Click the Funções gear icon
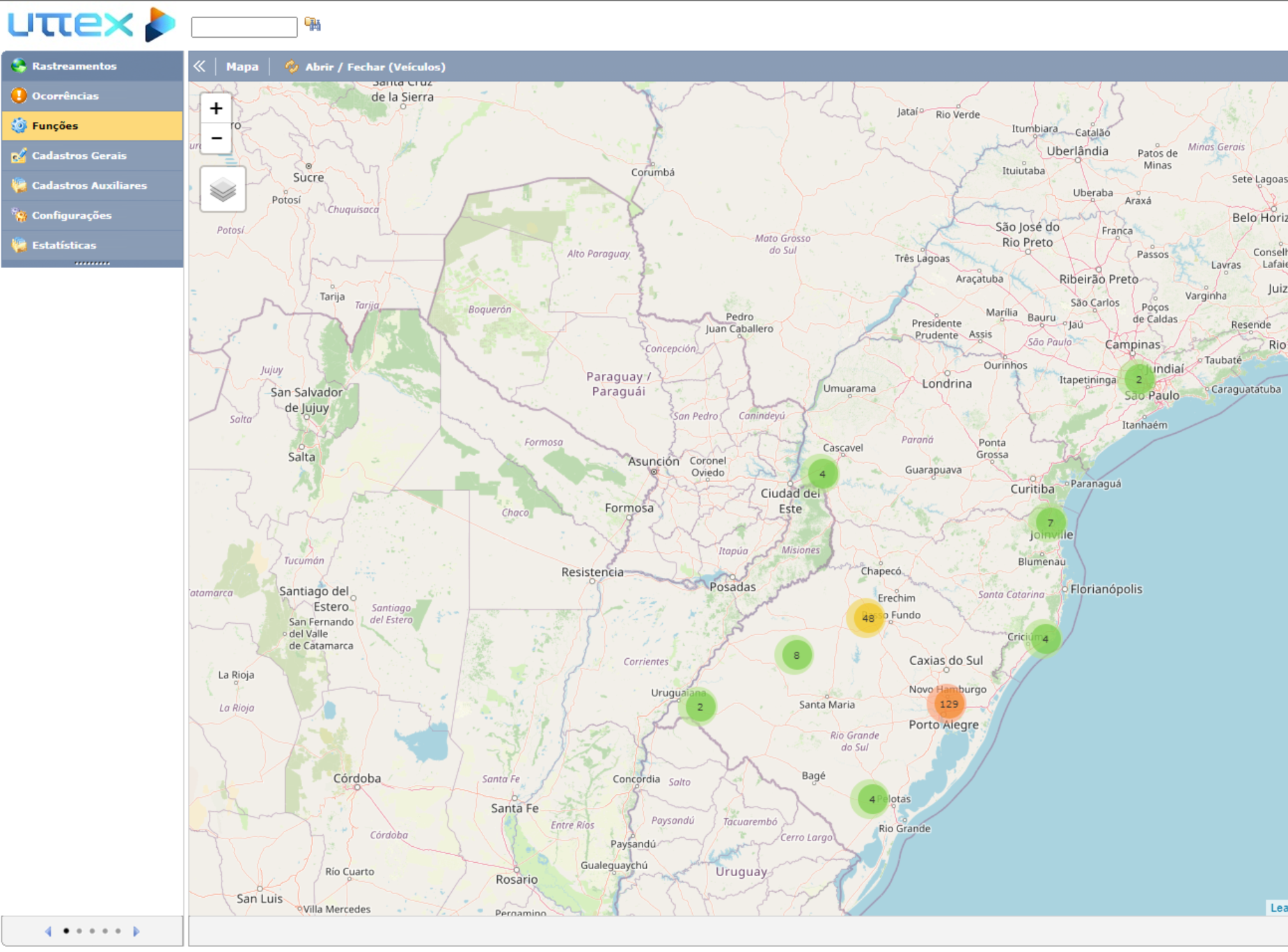 pyautogui.click(x=19, y=126)
